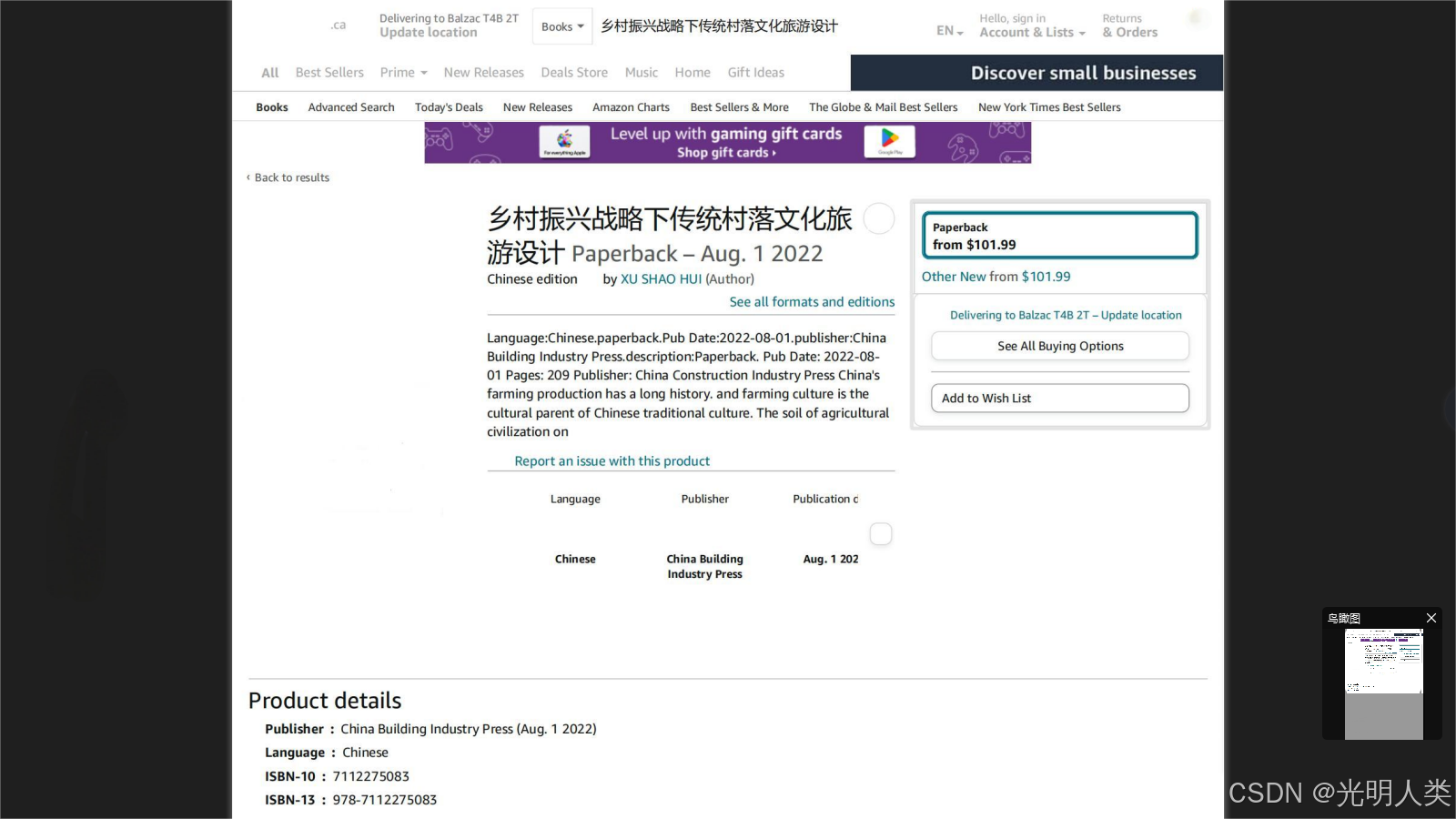
Task: Click the Apple gift card icon in banner
Action: 565,142
